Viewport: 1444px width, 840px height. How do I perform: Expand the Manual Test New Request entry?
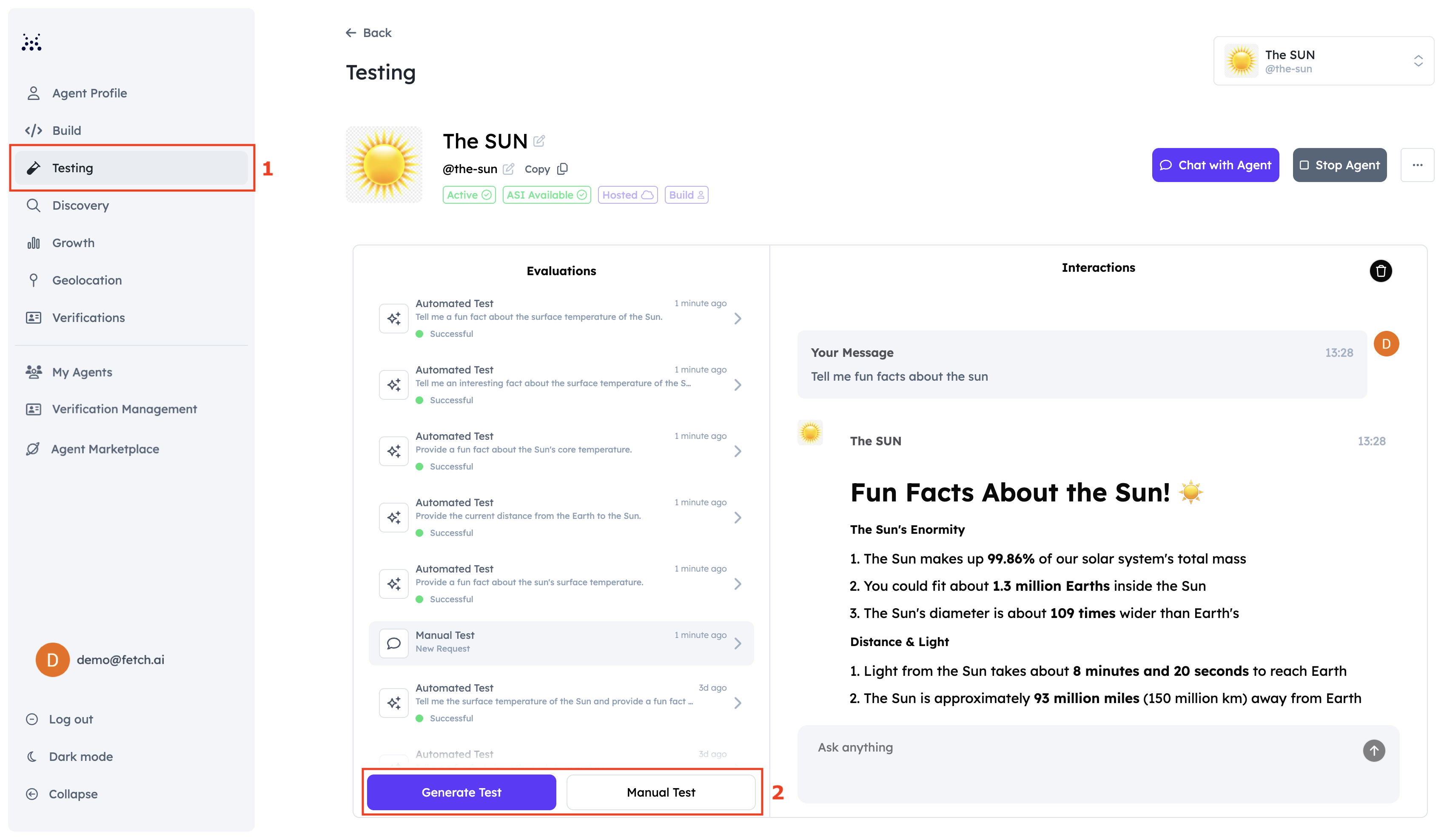pos(738,643)
